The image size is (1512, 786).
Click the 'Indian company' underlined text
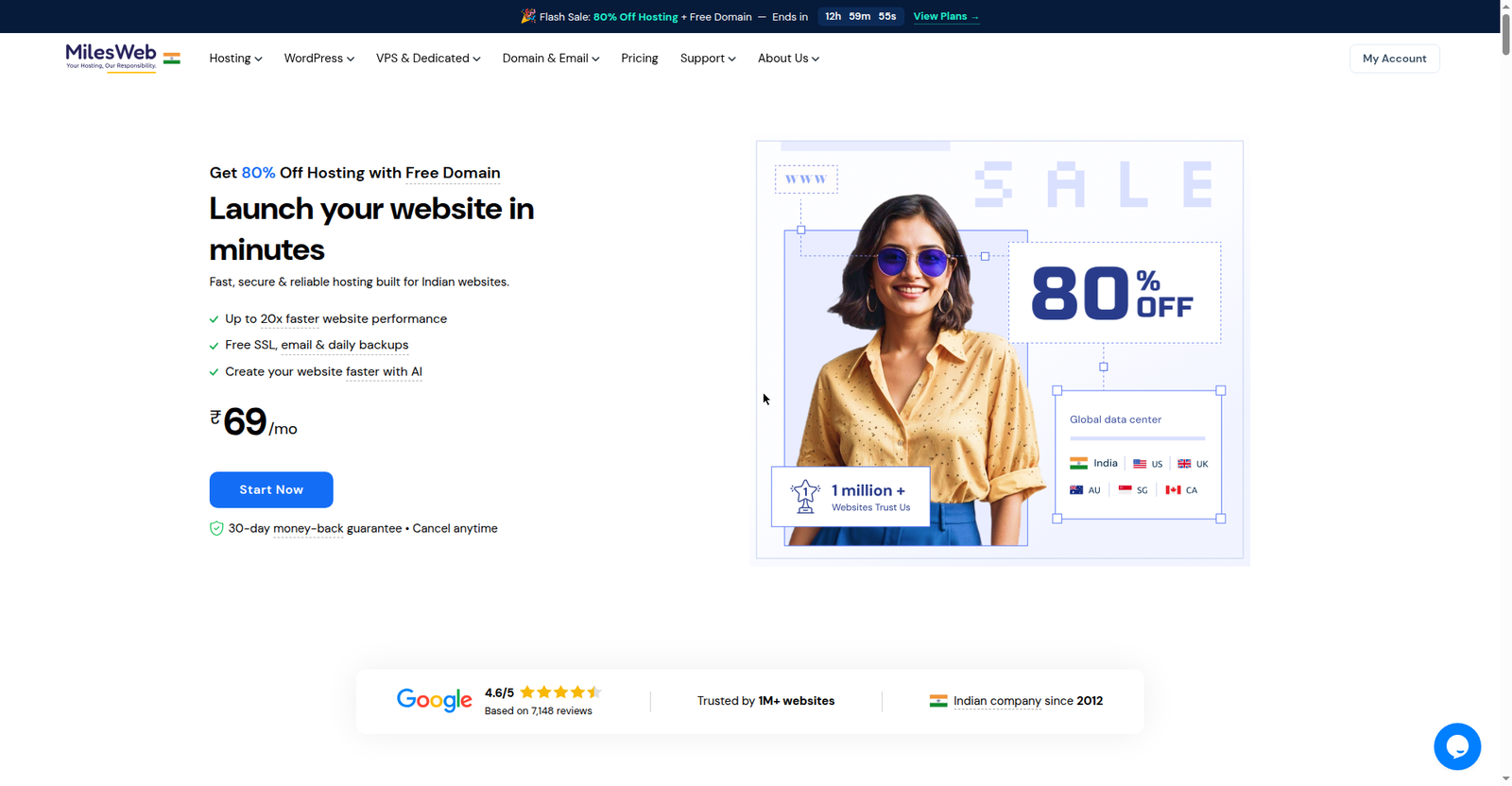(997, 701)
